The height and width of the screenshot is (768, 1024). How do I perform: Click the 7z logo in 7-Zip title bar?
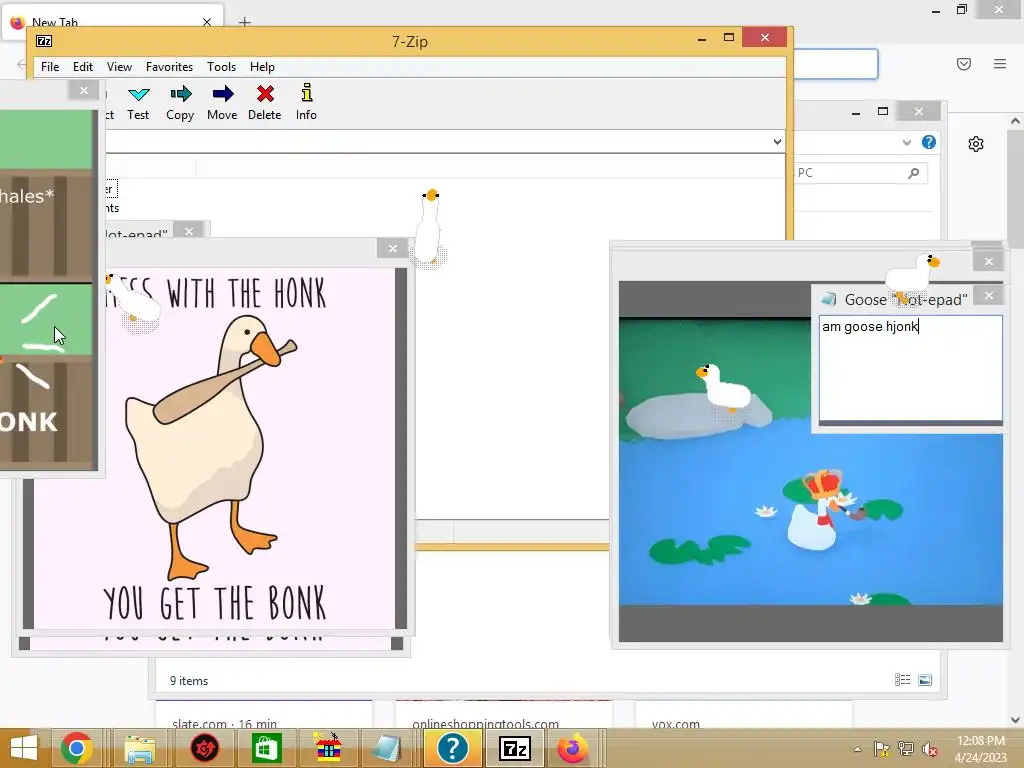click(44, 41)
